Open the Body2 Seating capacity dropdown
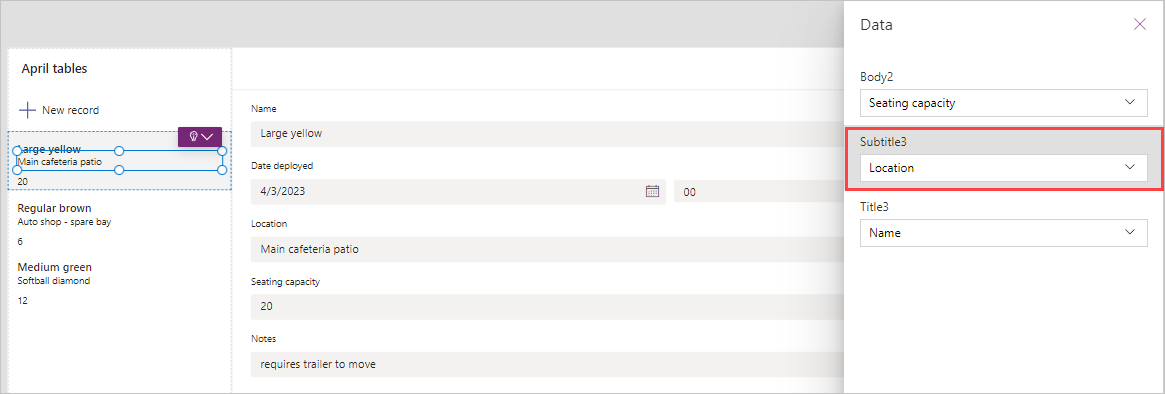This screenshot has height=394, width=1165. (x=1004, y=103)
